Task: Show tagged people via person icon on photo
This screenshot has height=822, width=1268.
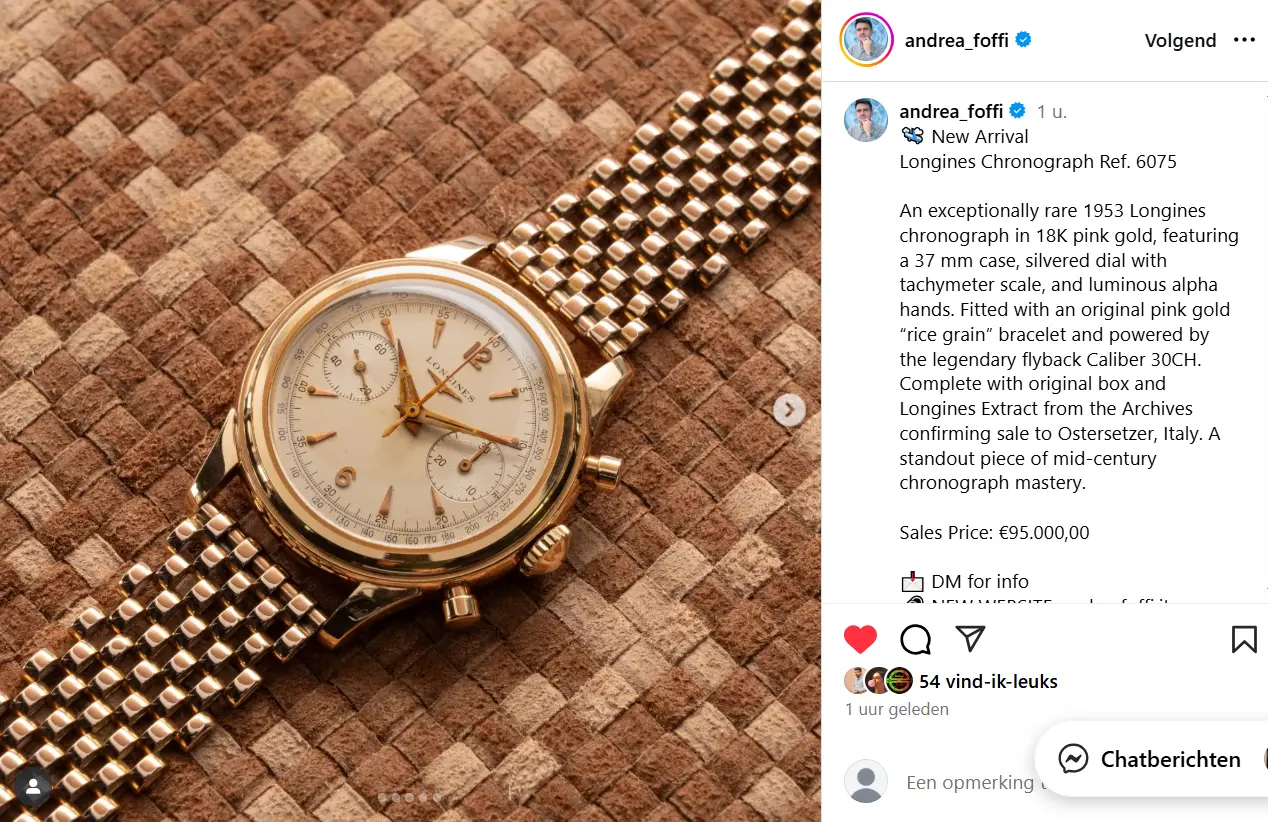Action: (33, 788)
